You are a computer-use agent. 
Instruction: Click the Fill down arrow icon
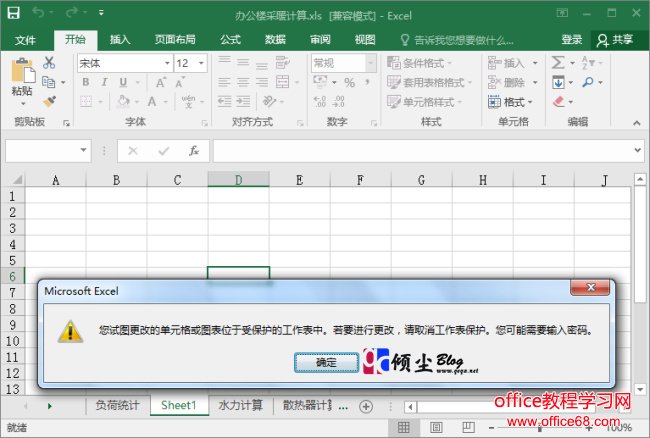tap(558, 82)
